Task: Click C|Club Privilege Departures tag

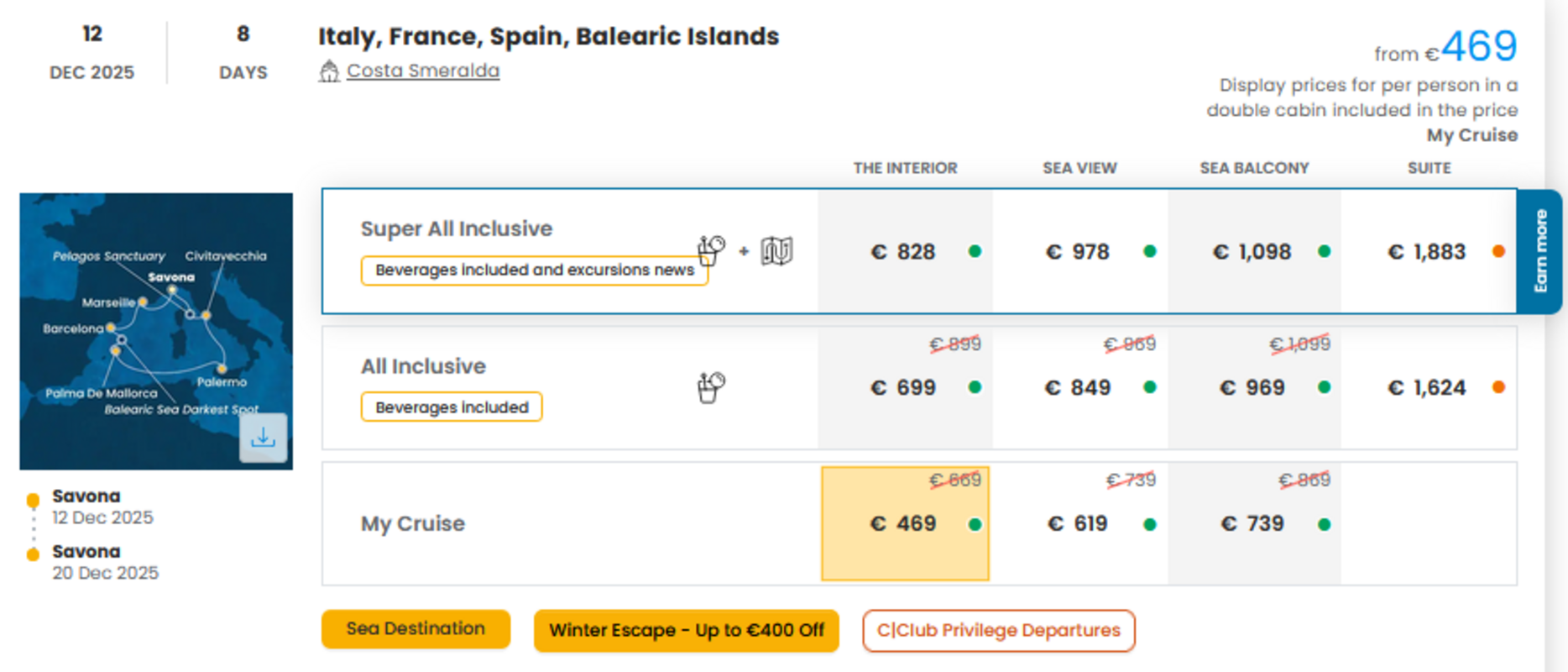Action: tap(999, 630)
